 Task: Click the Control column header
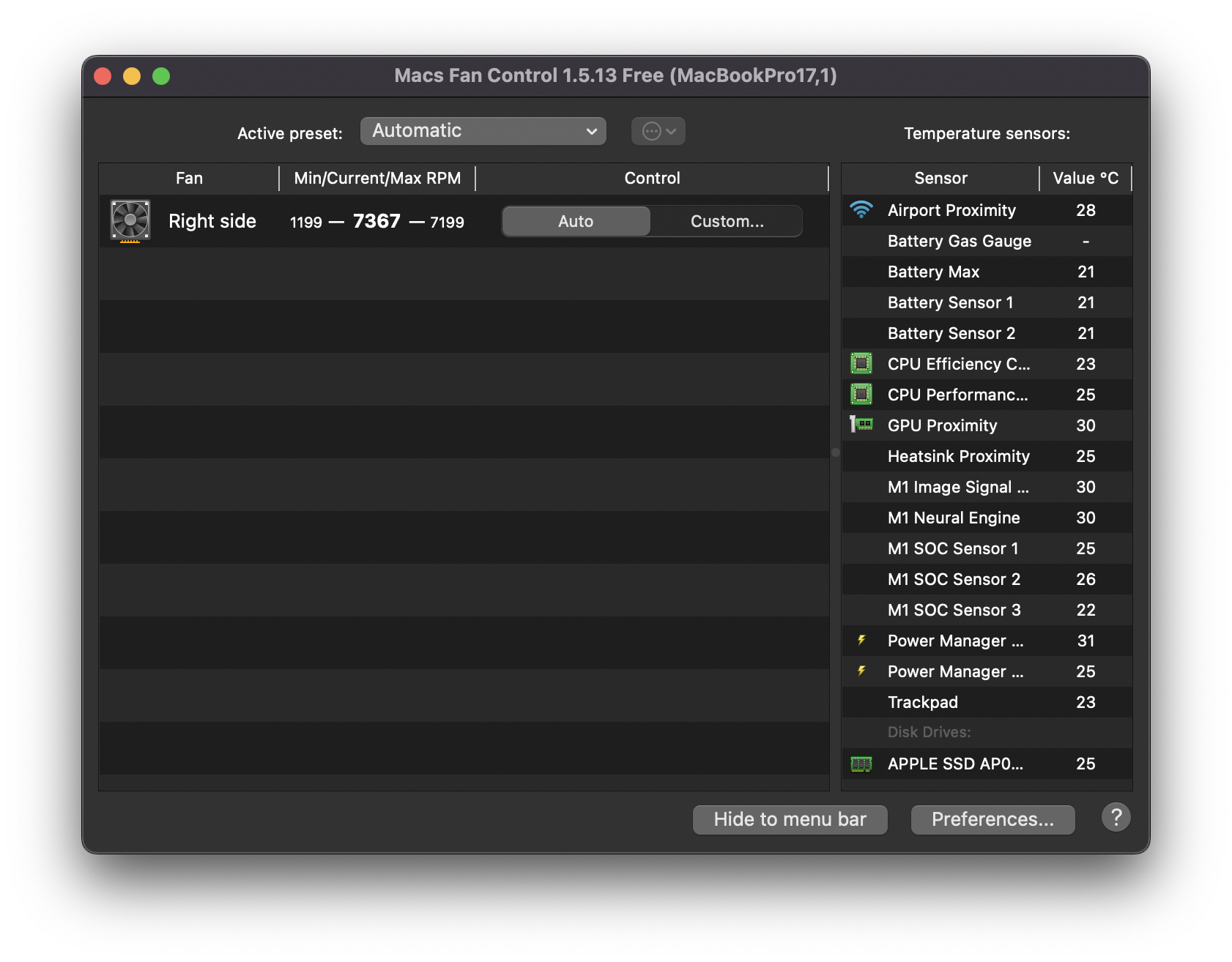(652, 178)
